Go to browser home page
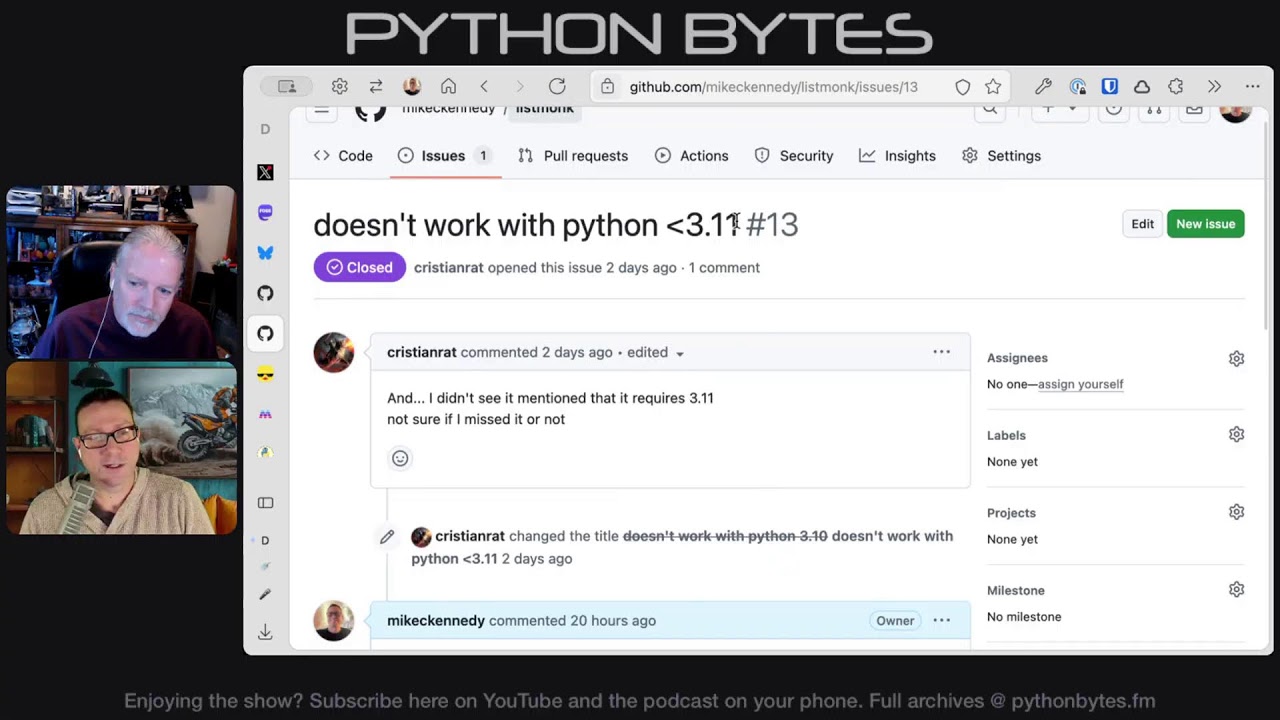The height and width of the screenshot is (720, 1280). click(x=448, y=87)
